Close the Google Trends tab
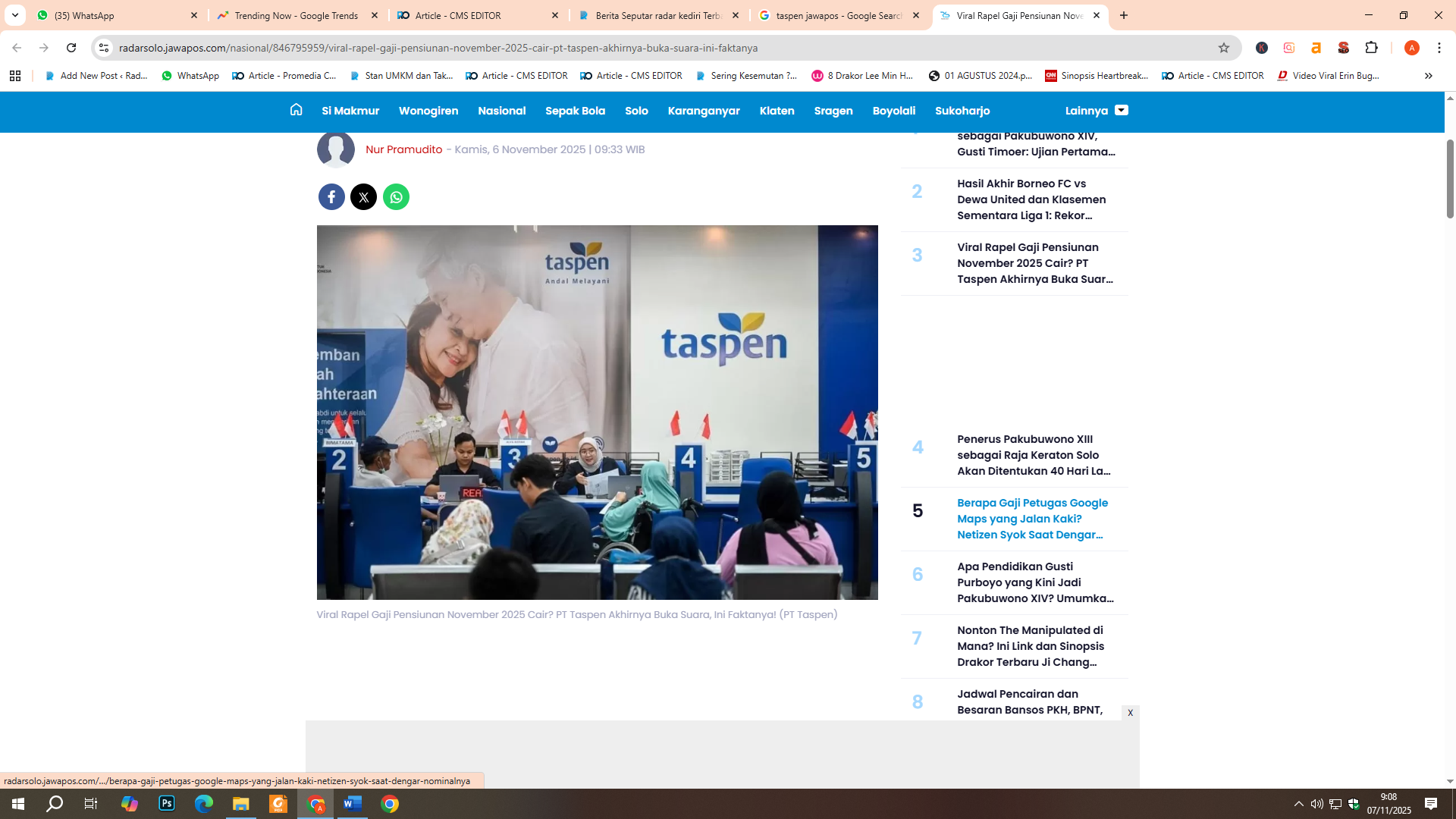 (375, 15)
